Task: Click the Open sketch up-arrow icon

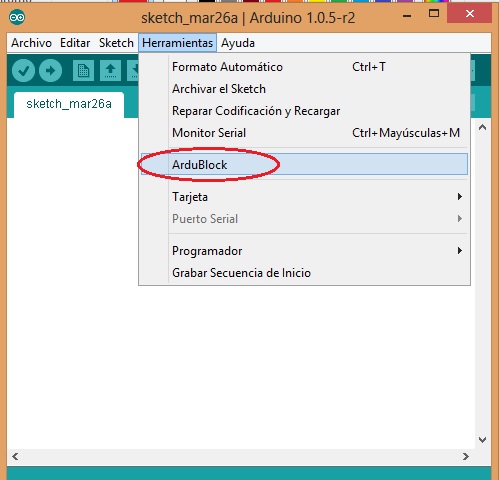Action: [110, 70]
